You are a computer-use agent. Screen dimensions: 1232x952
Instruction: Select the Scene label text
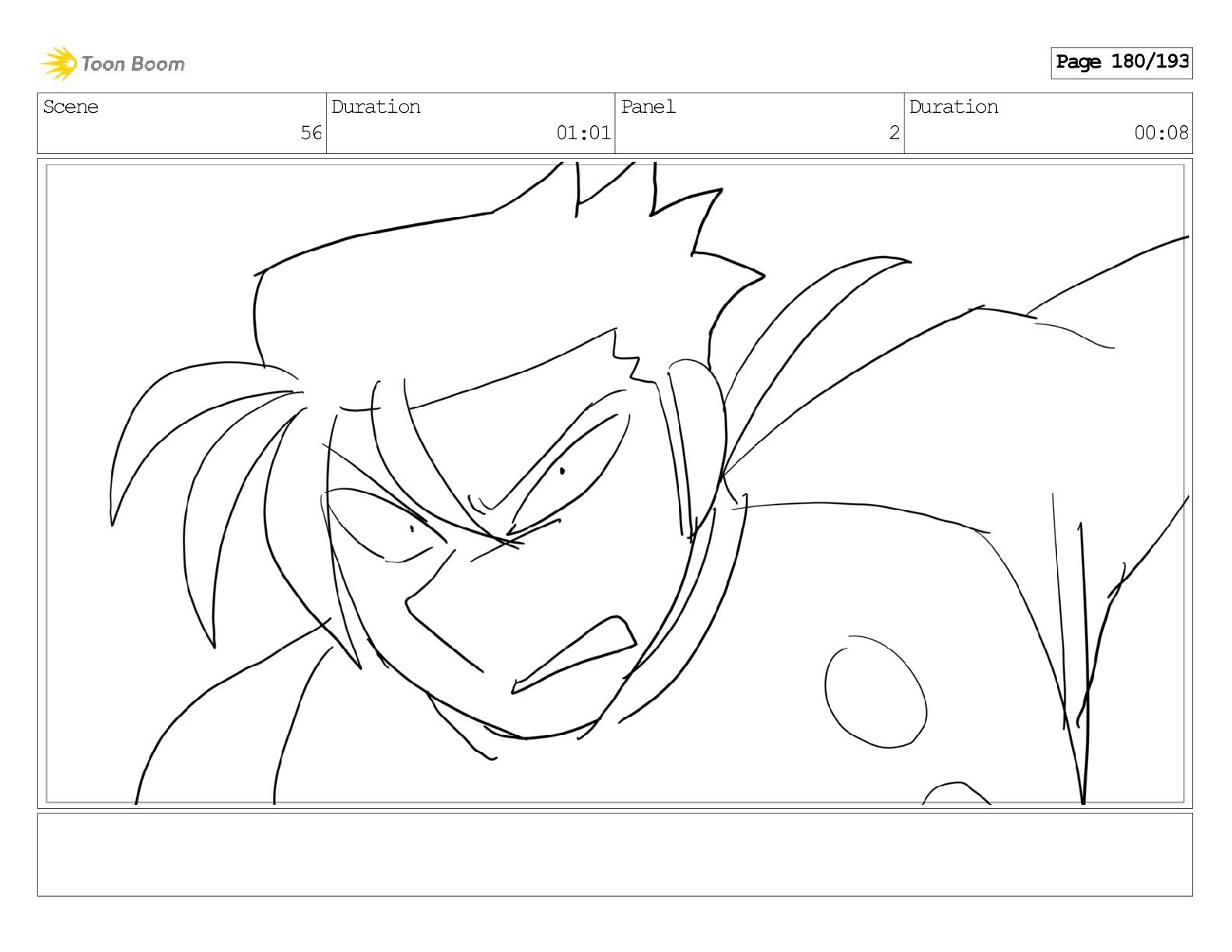[x=71, y=107]
